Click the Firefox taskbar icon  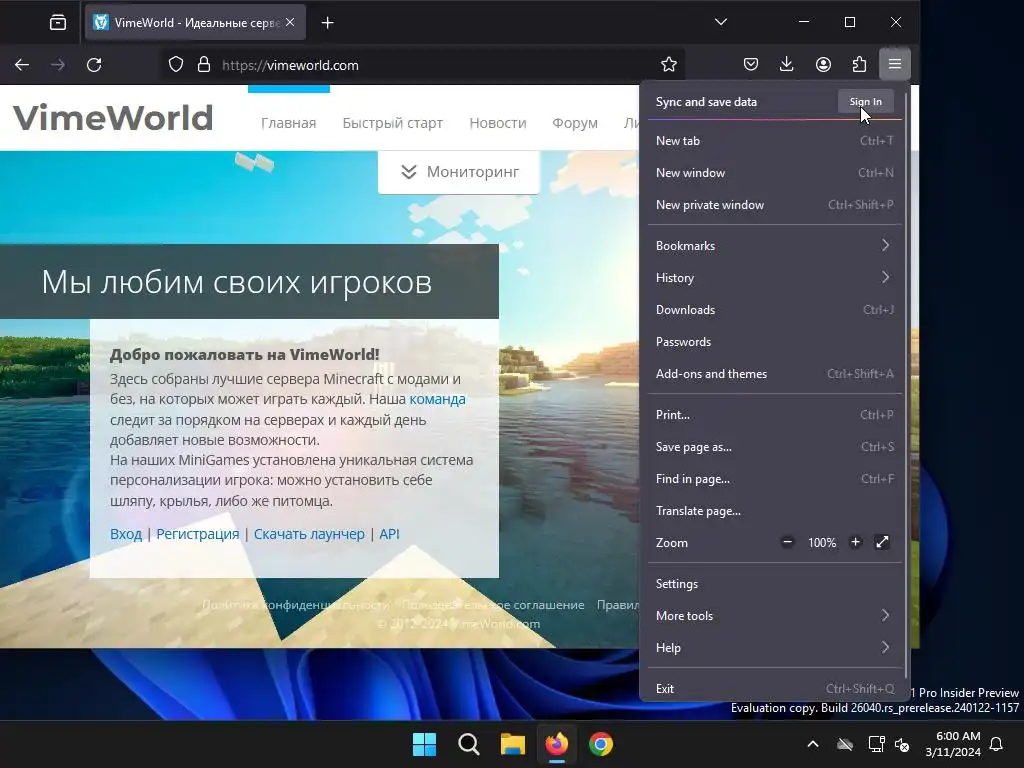coord(556,744)
